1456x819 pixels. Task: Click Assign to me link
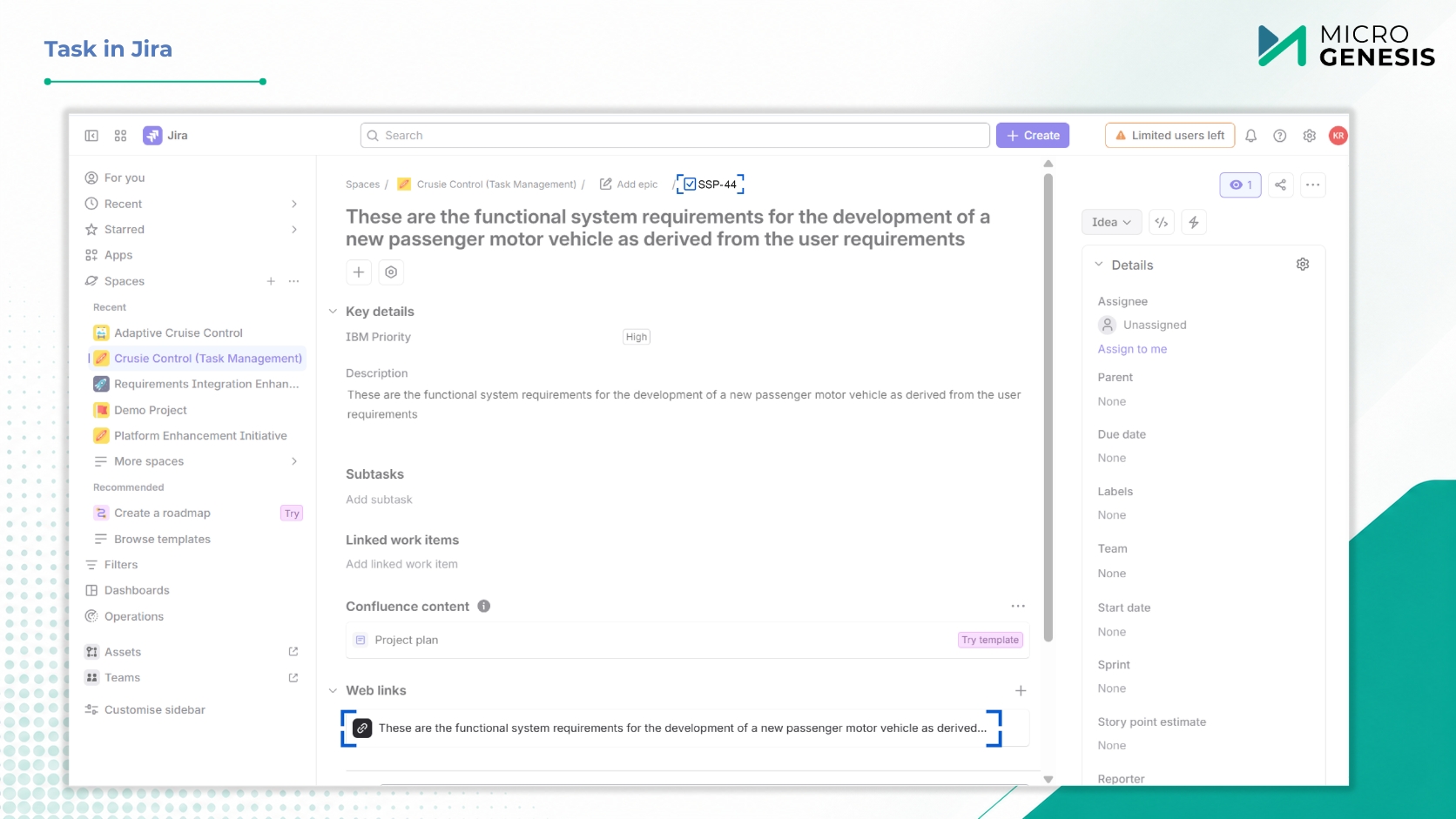tap(1132, 349)
